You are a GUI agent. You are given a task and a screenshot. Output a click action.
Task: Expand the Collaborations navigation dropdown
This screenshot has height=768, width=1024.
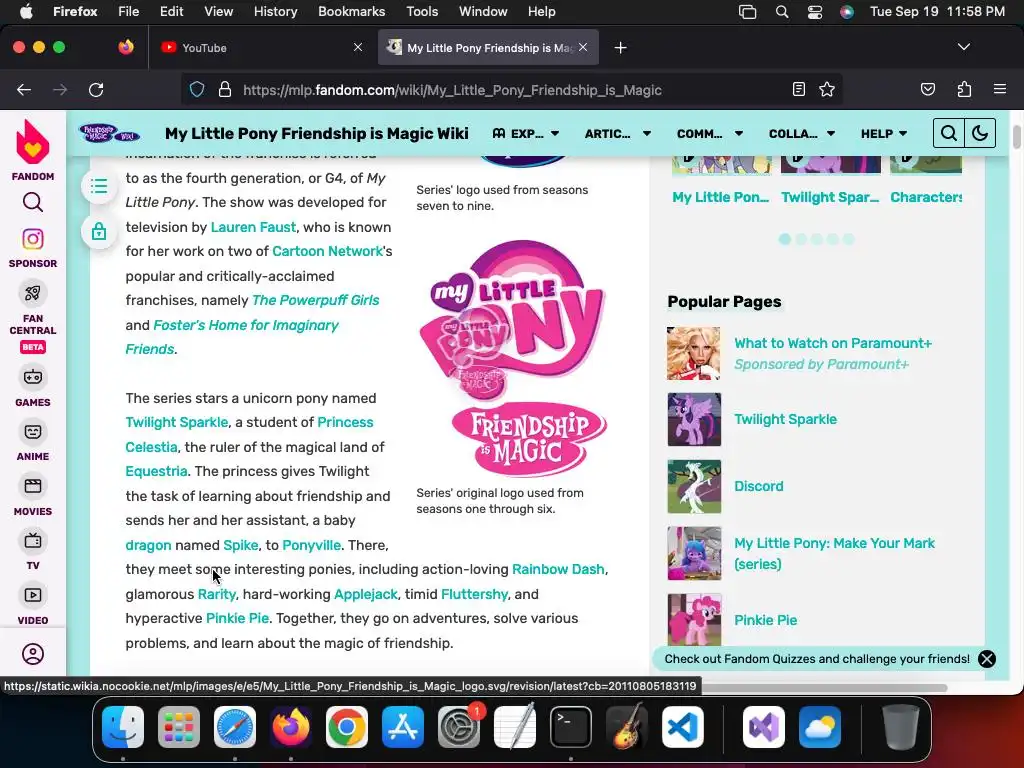tap(802, 133)
